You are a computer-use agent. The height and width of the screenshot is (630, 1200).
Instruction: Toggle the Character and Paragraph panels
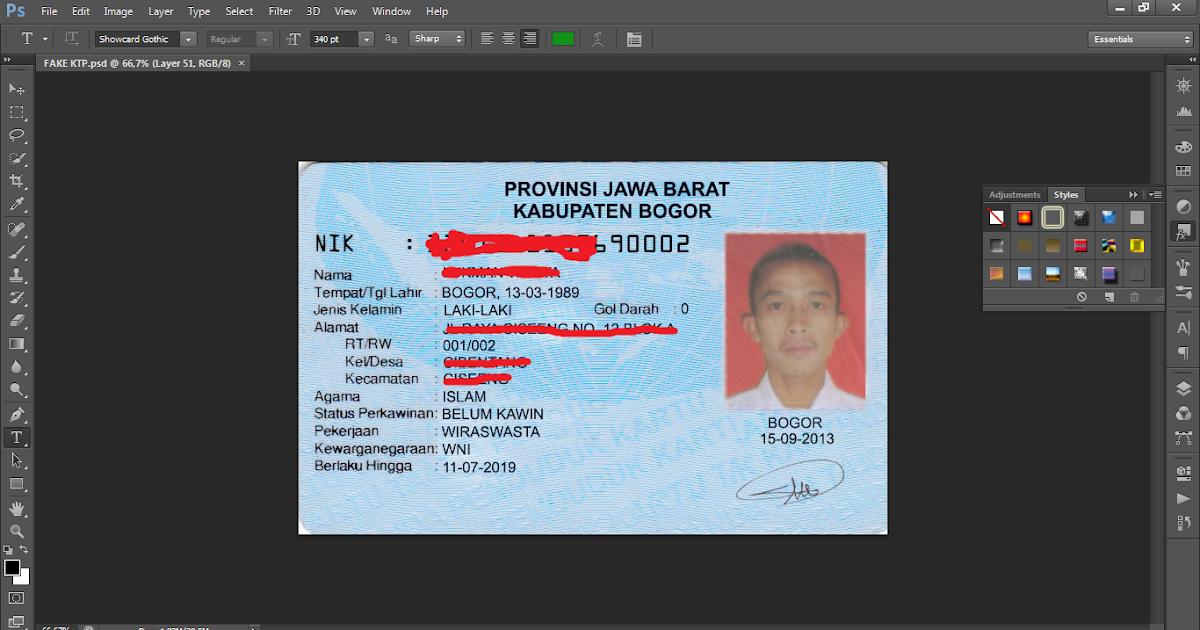click(x=634, y=39)
